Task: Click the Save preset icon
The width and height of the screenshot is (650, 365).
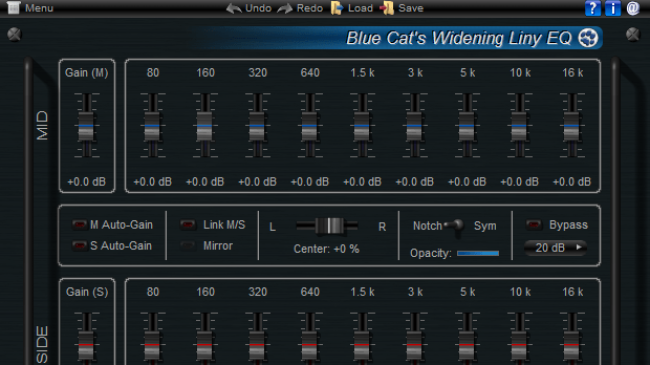Action: pyautogui.click(x=387, y=8)
